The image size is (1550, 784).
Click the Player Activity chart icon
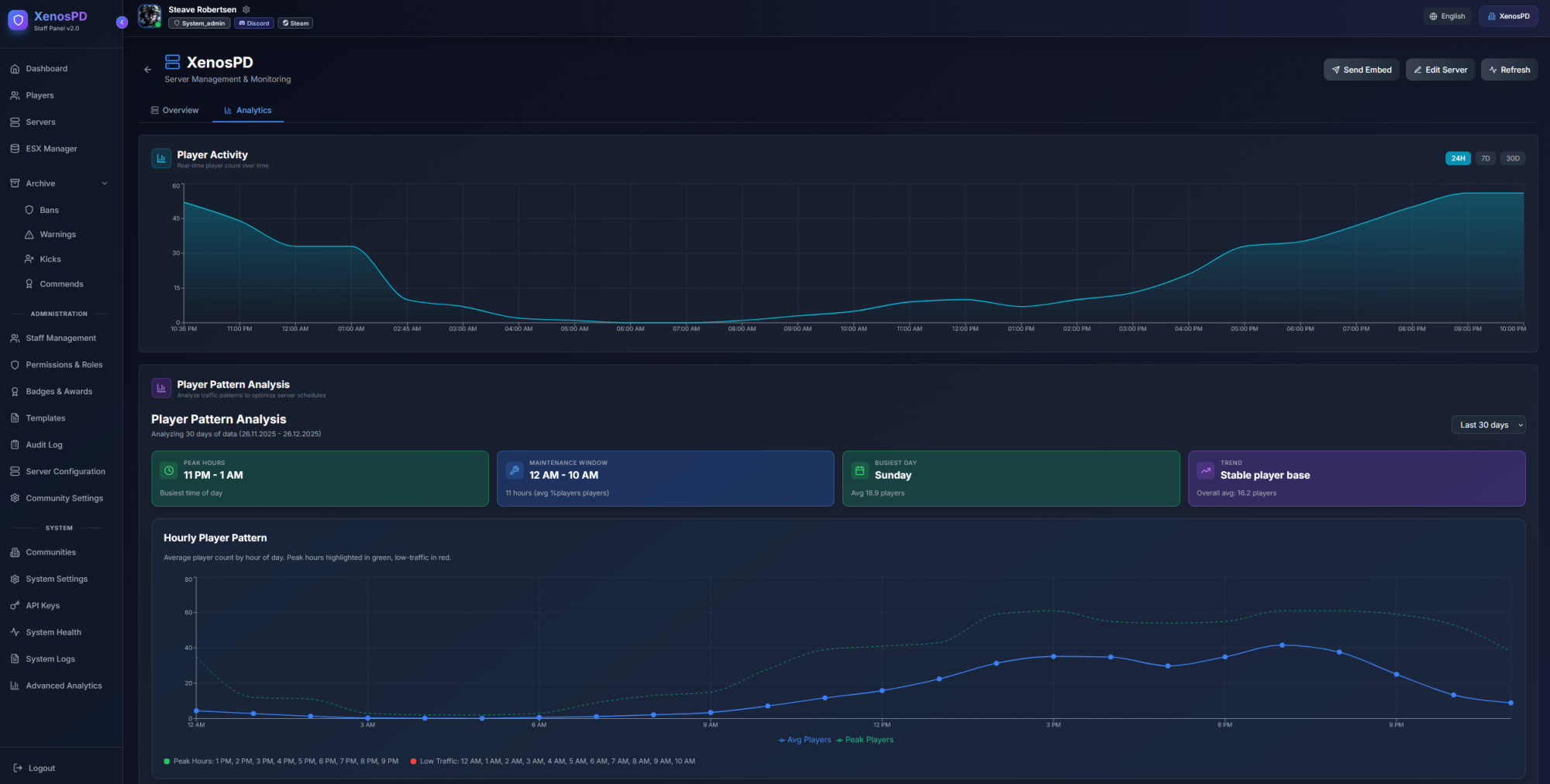coord(161,159)
